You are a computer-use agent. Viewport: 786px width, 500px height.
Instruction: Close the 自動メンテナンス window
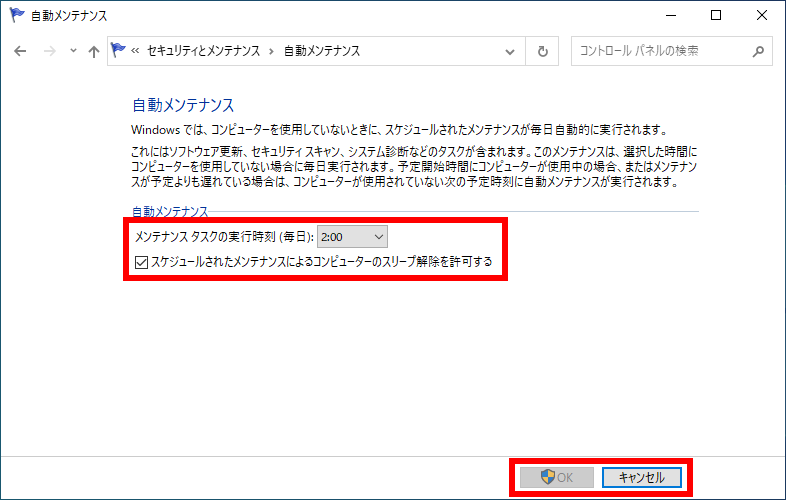click(x=762, y=15)
